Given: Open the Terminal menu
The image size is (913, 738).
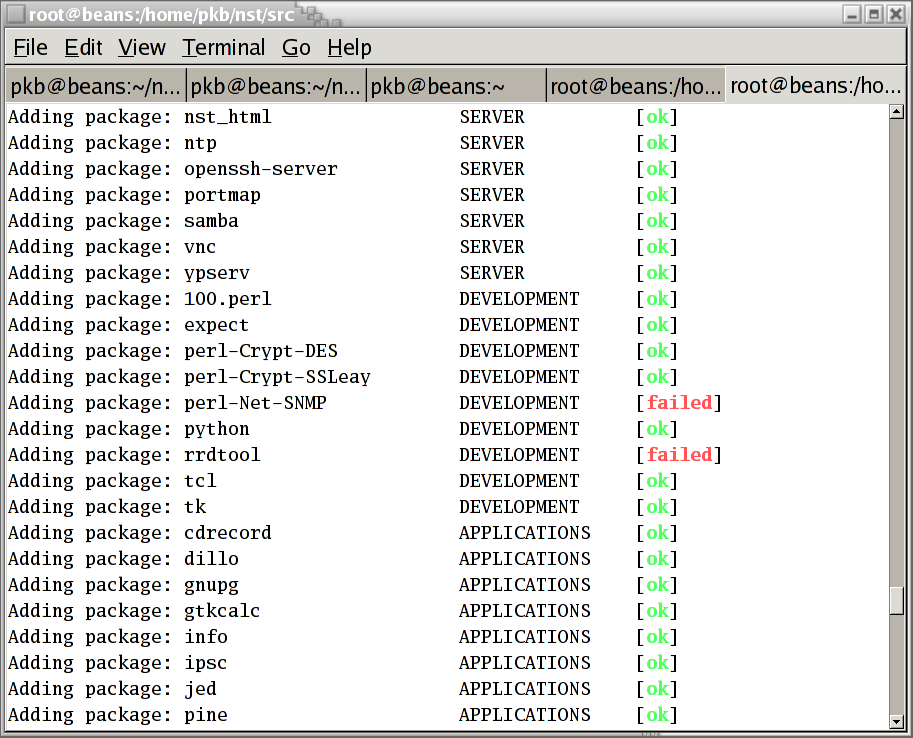Looking at the screenshot, I should coord(223,48).
